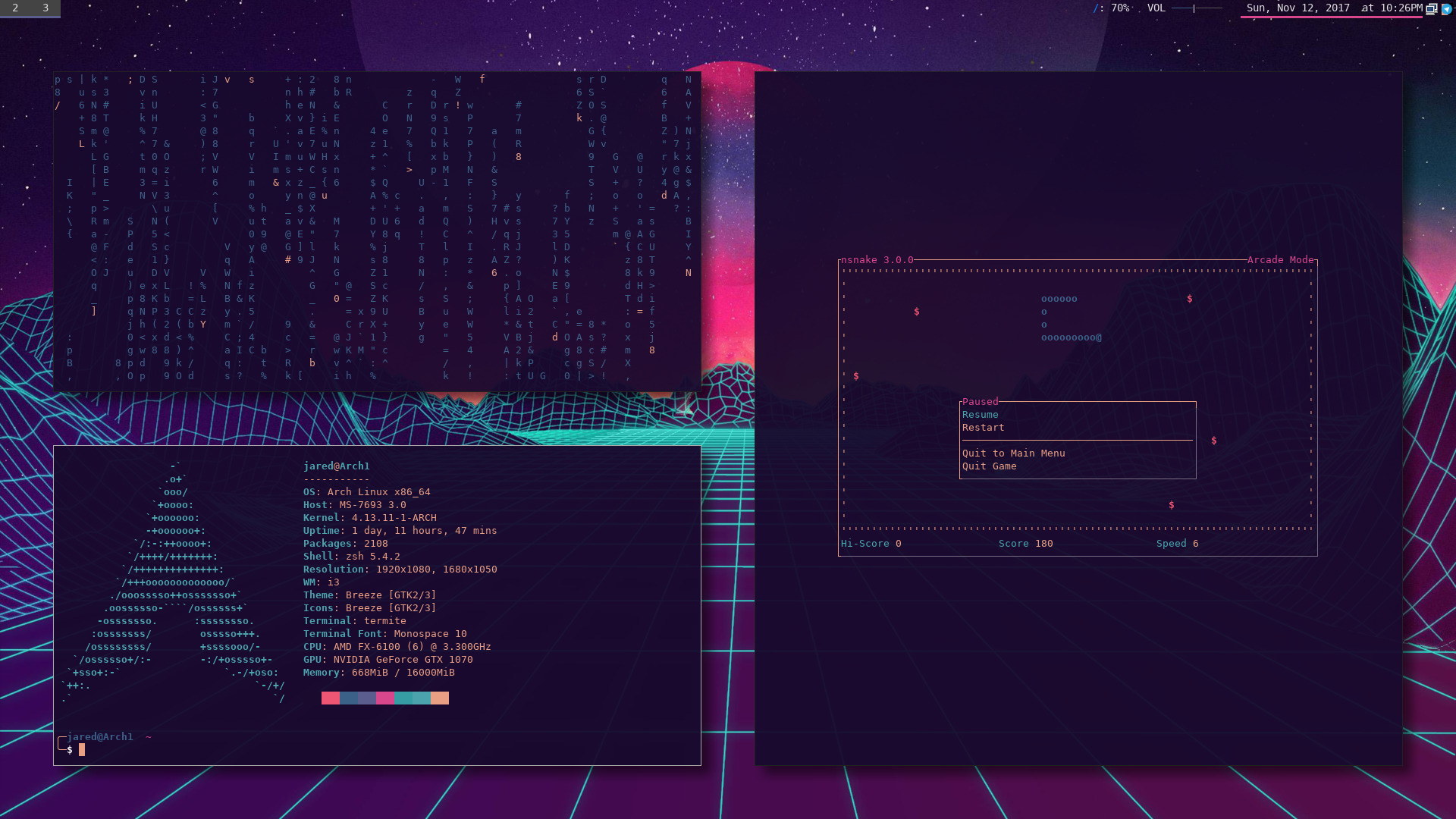Screen dimensions: 1456x819
Task: Click the display/monitor tray icon
Action: pyautogui.click(x=1431, y=9)
